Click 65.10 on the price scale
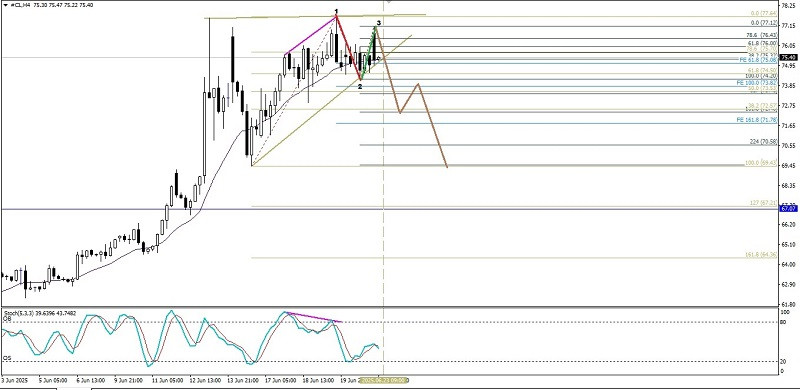 click(x=789, y=245)
